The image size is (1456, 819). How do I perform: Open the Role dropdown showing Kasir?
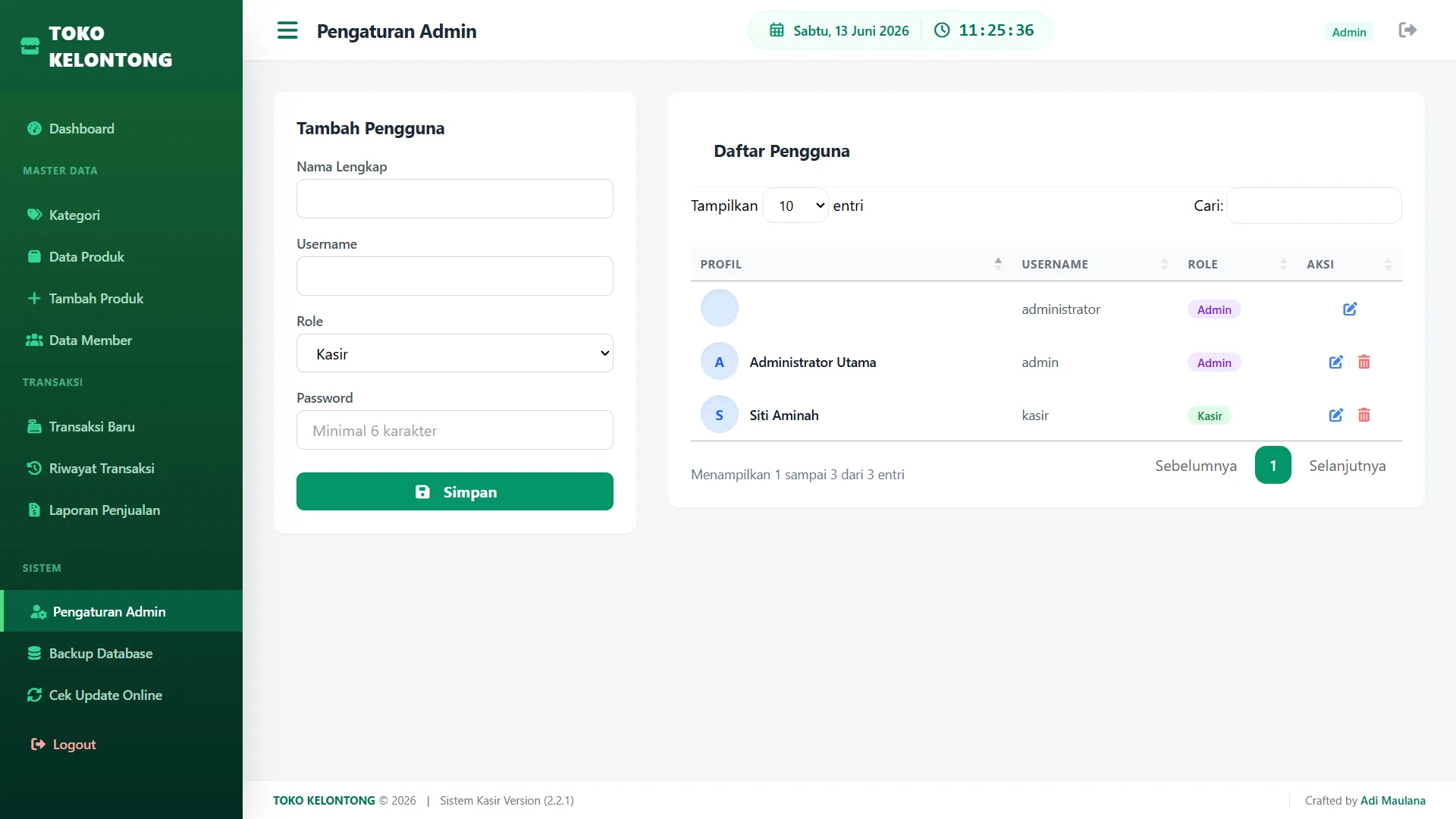[455, 353]
